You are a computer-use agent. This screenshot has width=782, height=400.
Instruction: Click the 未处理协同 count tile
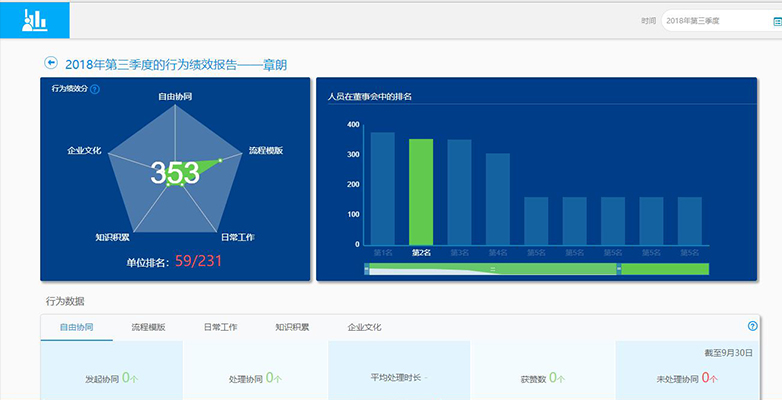tap(687, 370)
